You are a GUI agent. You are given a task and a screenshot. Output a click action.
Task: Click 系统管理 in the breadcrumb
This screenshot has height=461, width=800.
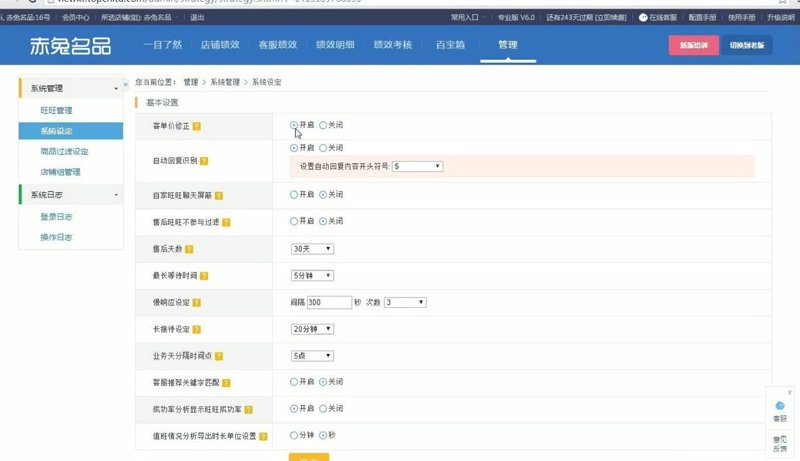click(x=225, y=82)
